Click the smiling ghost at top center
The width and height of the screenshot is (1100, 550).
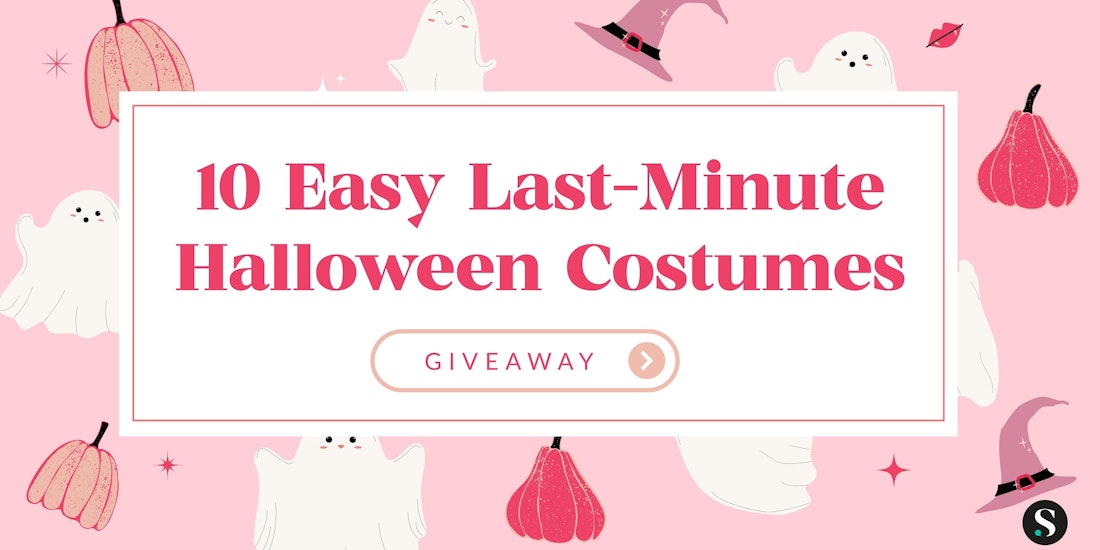[442, 45]
